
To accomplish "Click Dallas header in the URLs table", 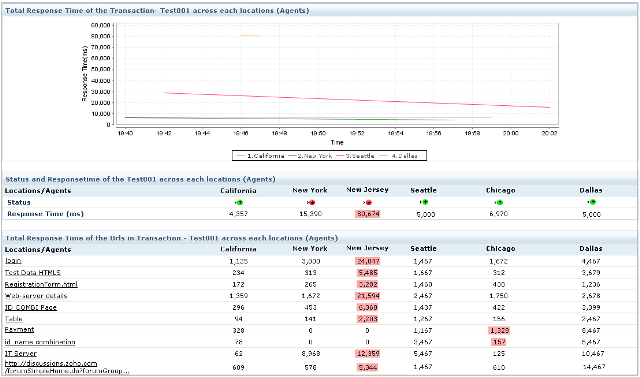I will 591,248.
